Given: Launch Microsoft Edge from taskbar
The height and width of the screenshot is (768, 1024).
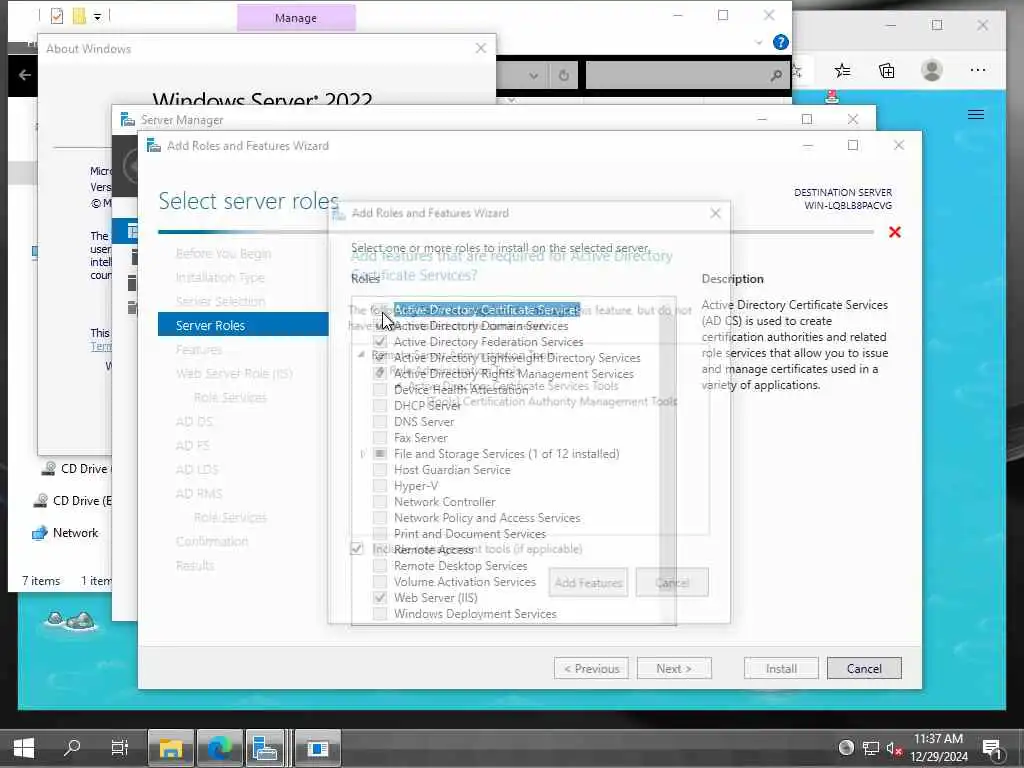Looking at the screenshot, I should pyautogui.click(x=219, y=748).
